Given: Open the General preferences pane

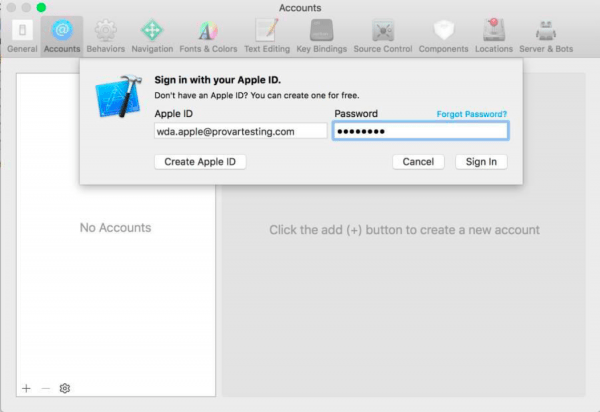Looking at the screenshot, I should pyautogui.click(x=22, y=36).
